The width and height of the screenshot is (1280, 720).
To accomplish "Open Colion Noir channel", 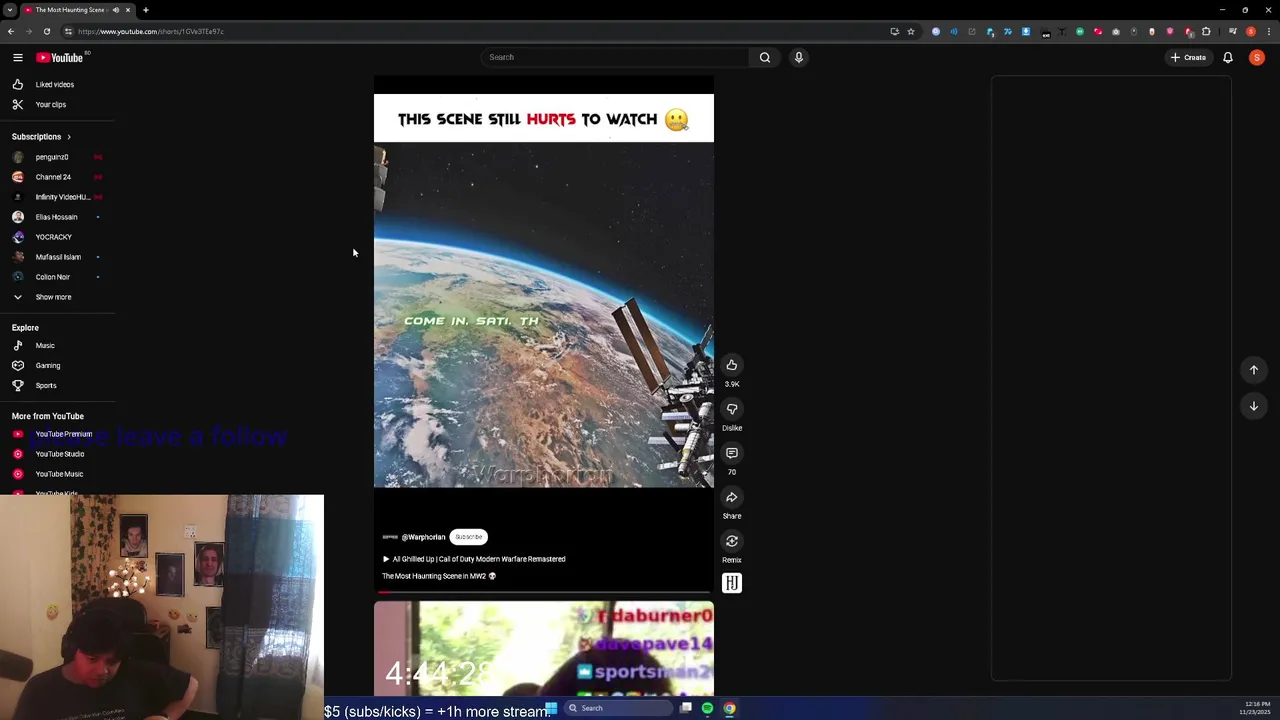I will pos(53,277).
